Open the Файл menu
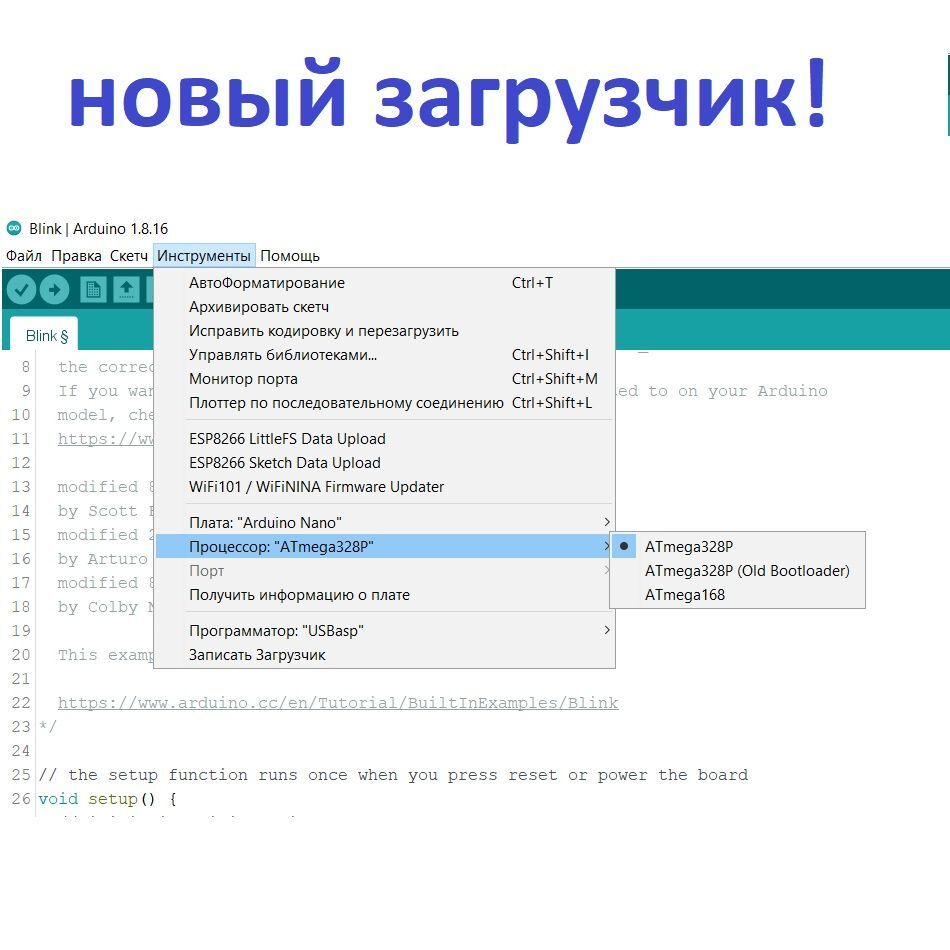Viewport: 950px width, 950px height. (x=24, y=256)
